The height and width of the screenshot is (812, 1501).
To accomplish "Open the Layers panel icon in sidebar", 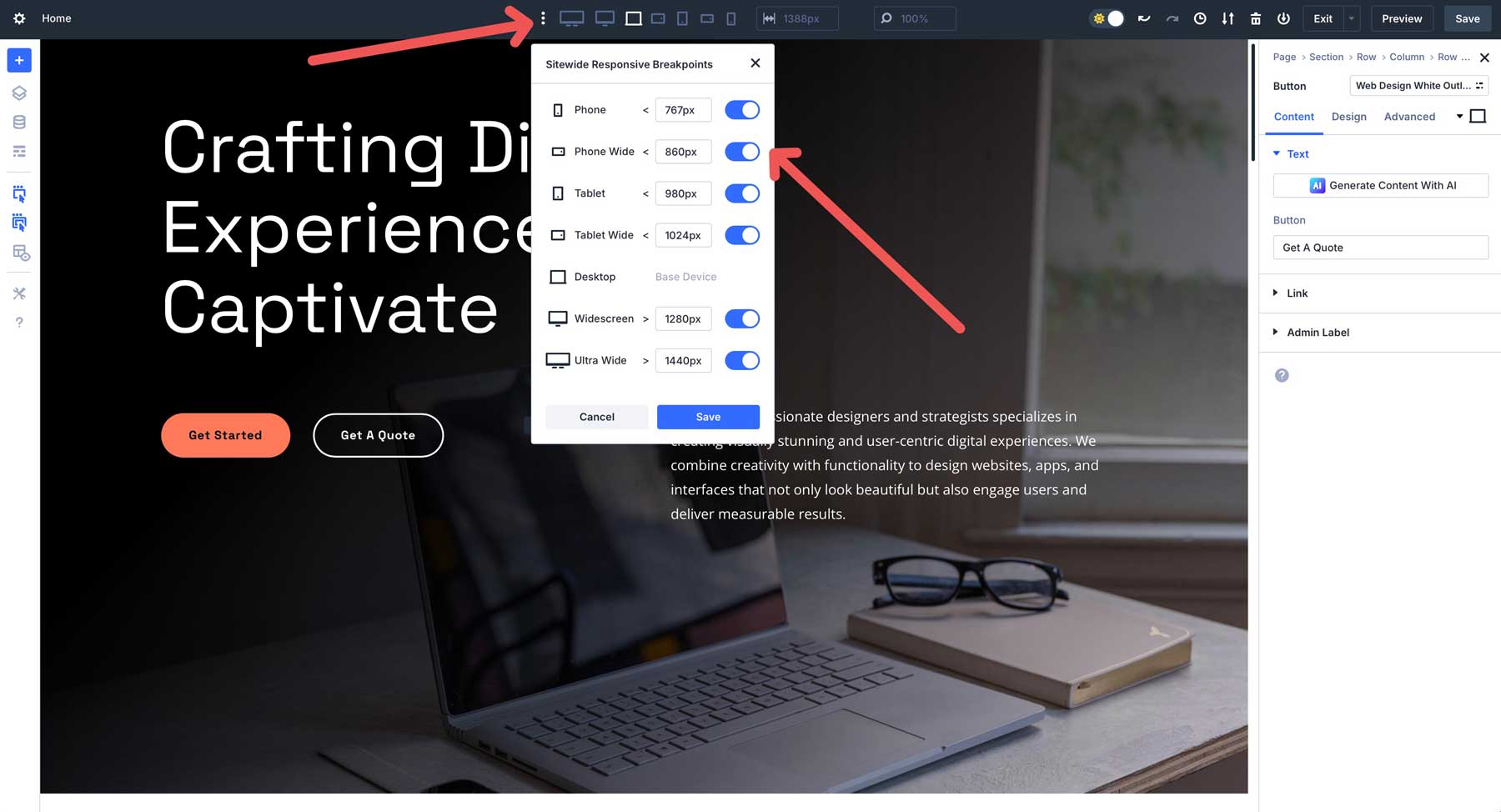I will (x=19, y=93).
